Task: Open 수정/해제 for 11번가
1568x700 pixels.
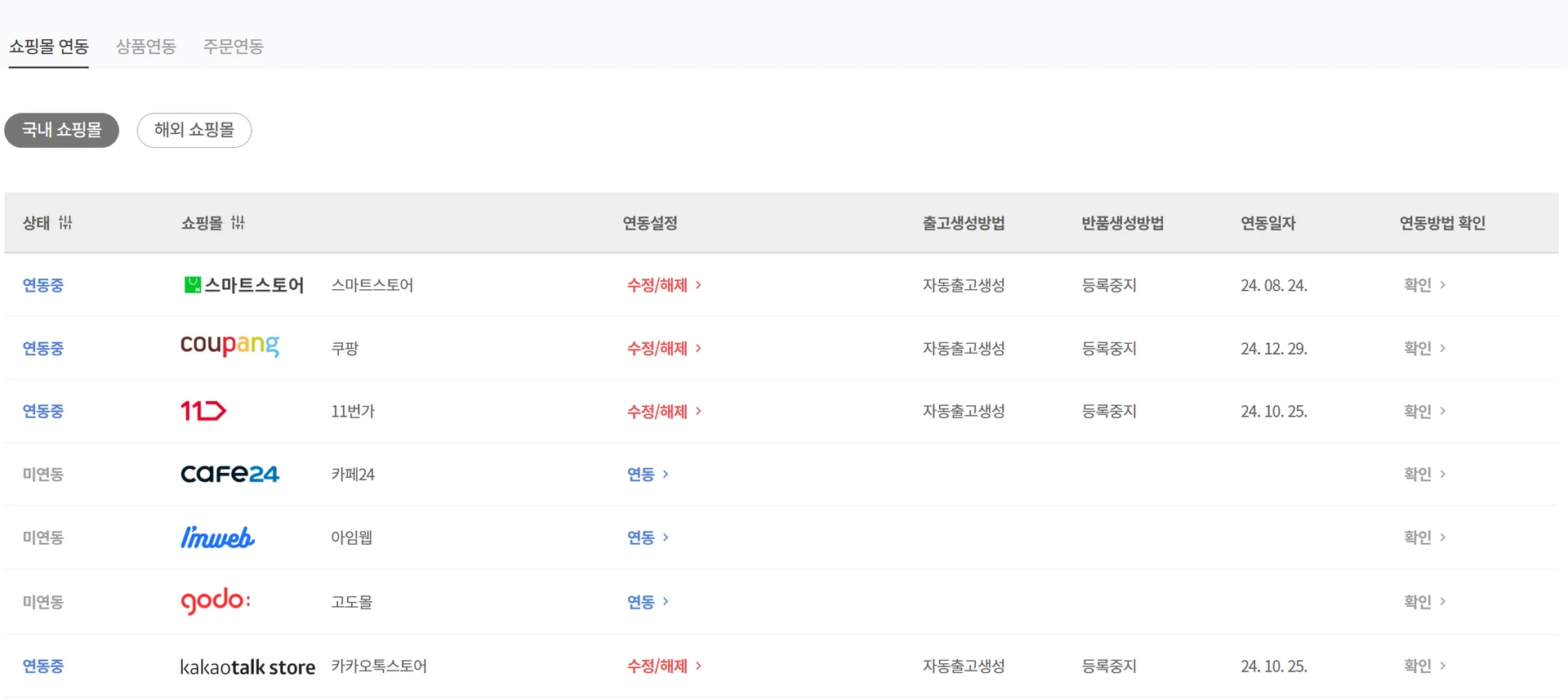Action: [664, 412]
